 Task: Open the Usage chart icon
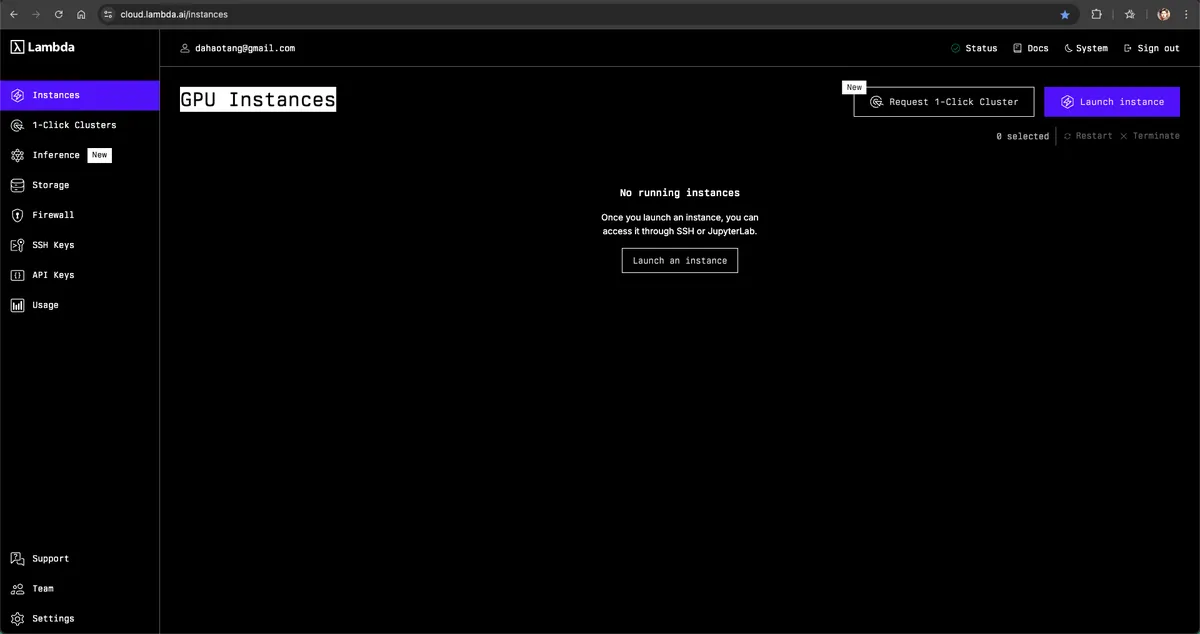click(x=17, y=306)
